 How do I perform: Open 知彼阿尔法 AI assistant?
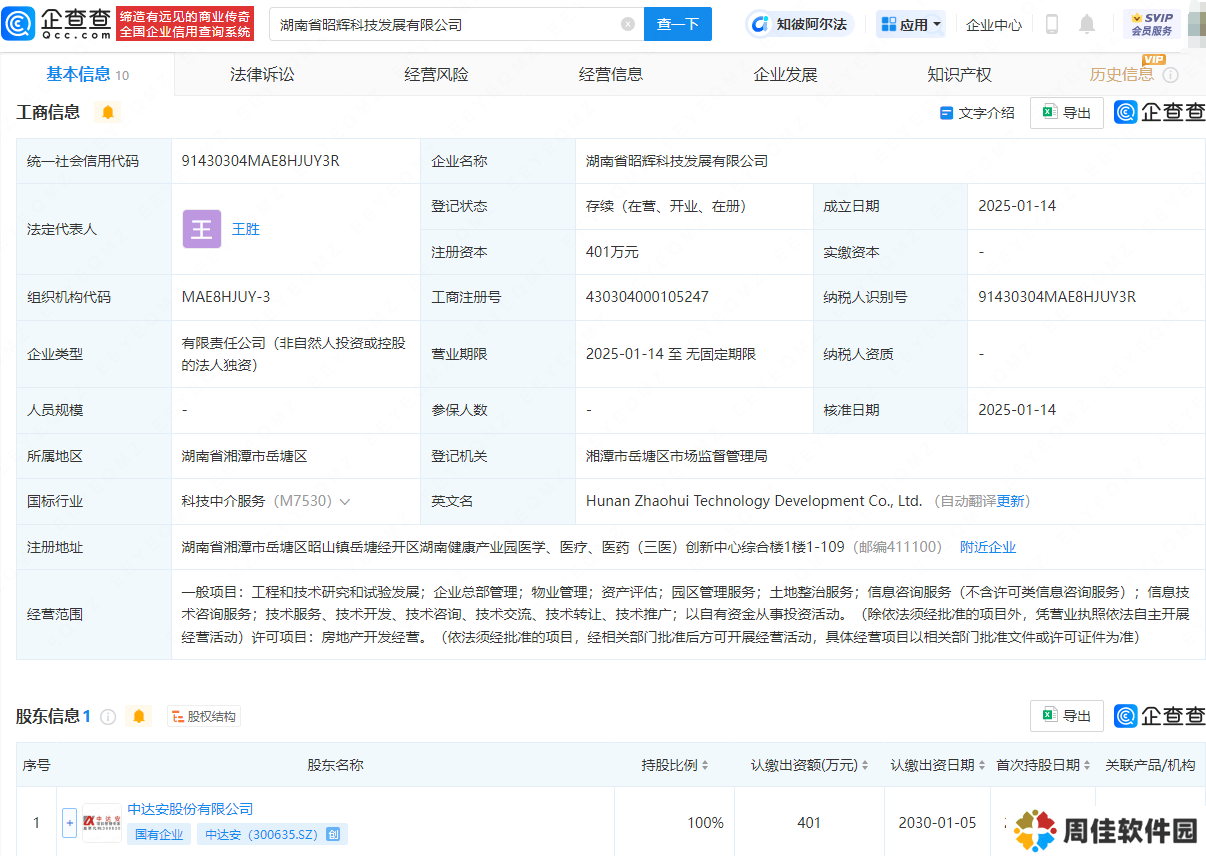tap(802, 24)
